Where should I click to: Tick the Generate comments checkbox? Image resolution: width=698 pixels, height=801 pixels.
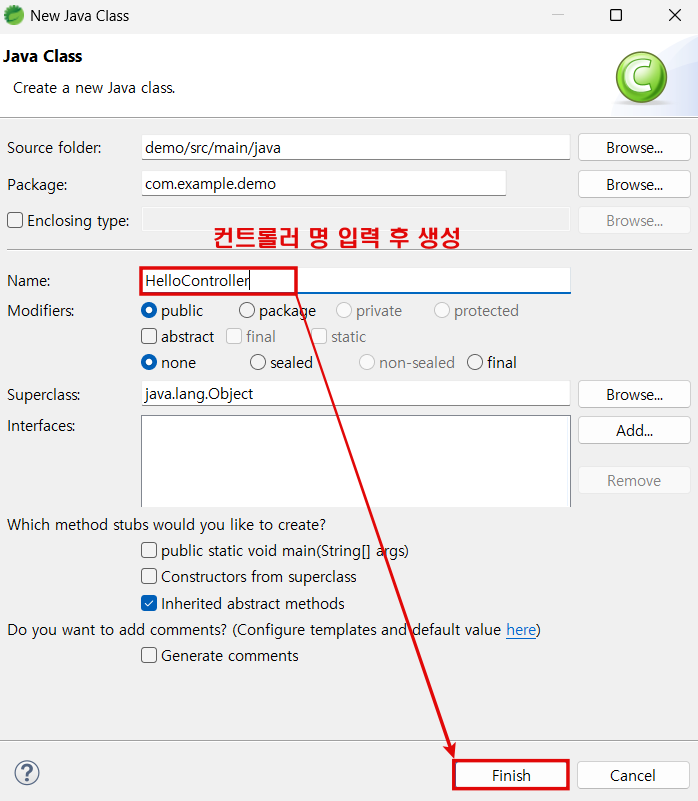[x=149, y=656]
